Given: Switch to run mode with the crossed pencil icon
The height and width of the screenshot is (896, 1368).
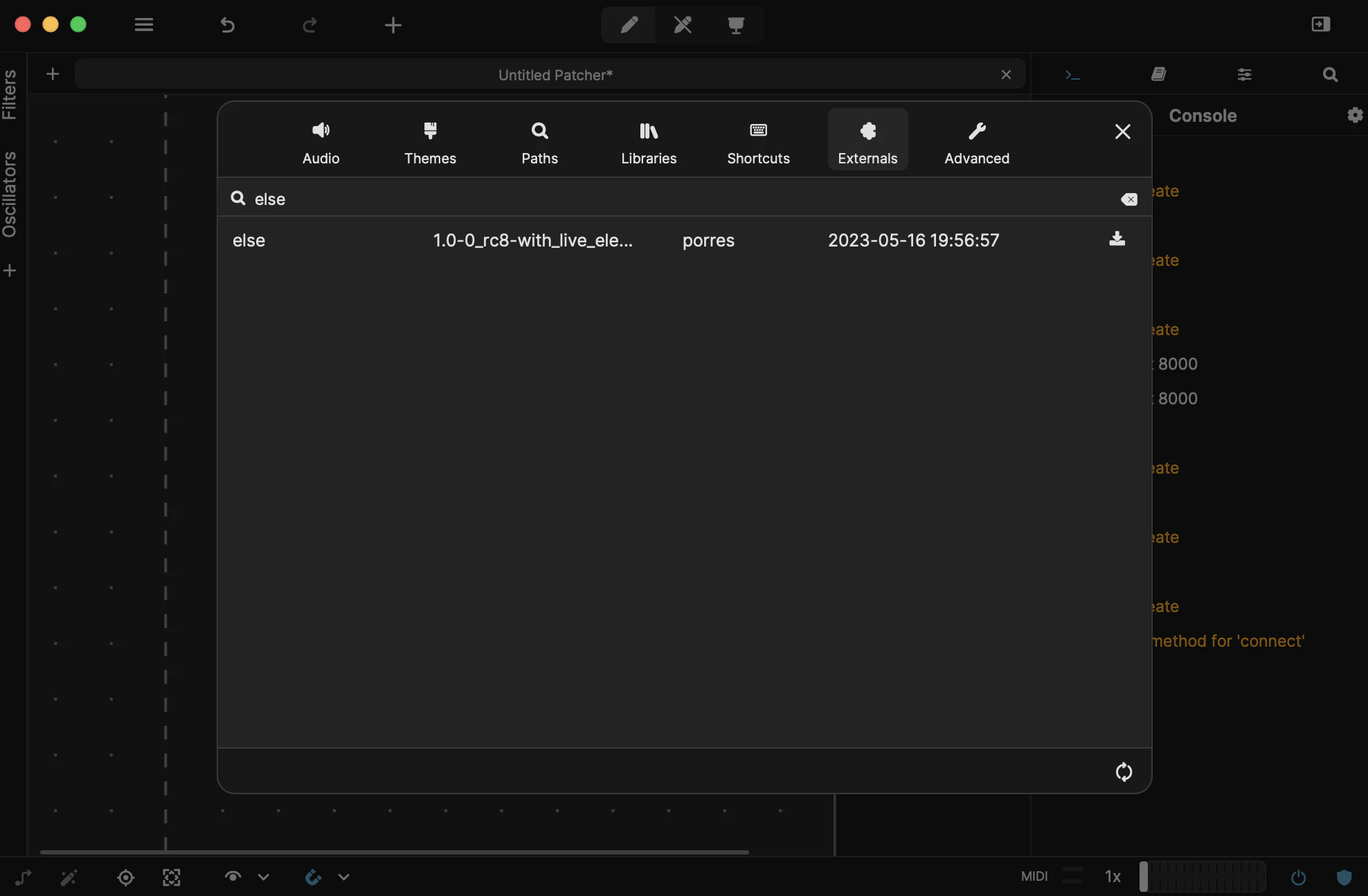Looking at the screenshot, I should (x=683, y=25).
